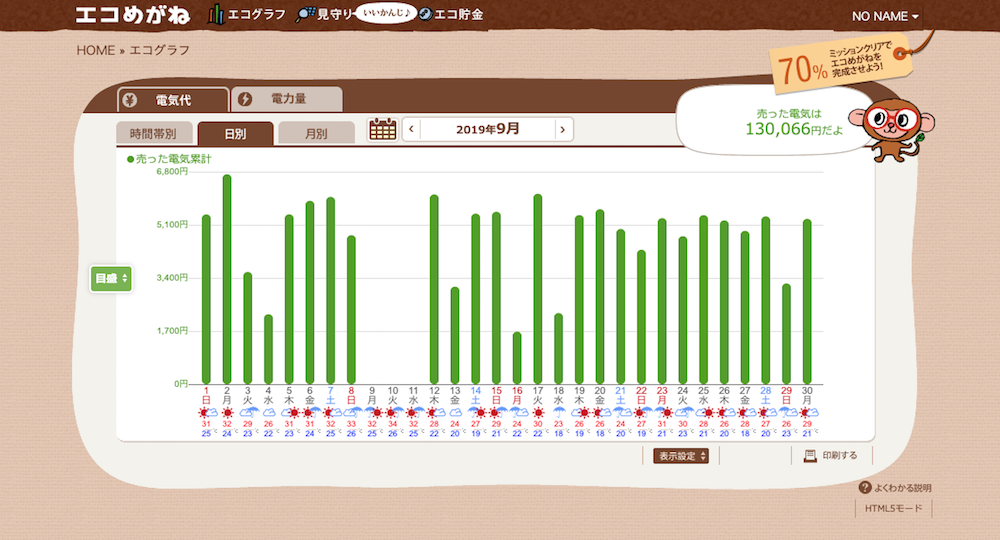
Task: Click the printer icon beside 印刷する
Action: tap(810, 455)
